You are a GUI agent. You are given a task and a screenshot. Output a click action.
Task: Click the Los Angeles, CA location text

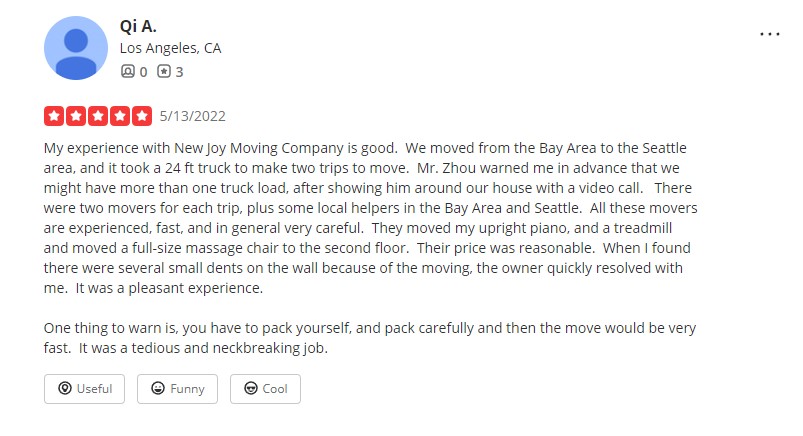[171, 48]
